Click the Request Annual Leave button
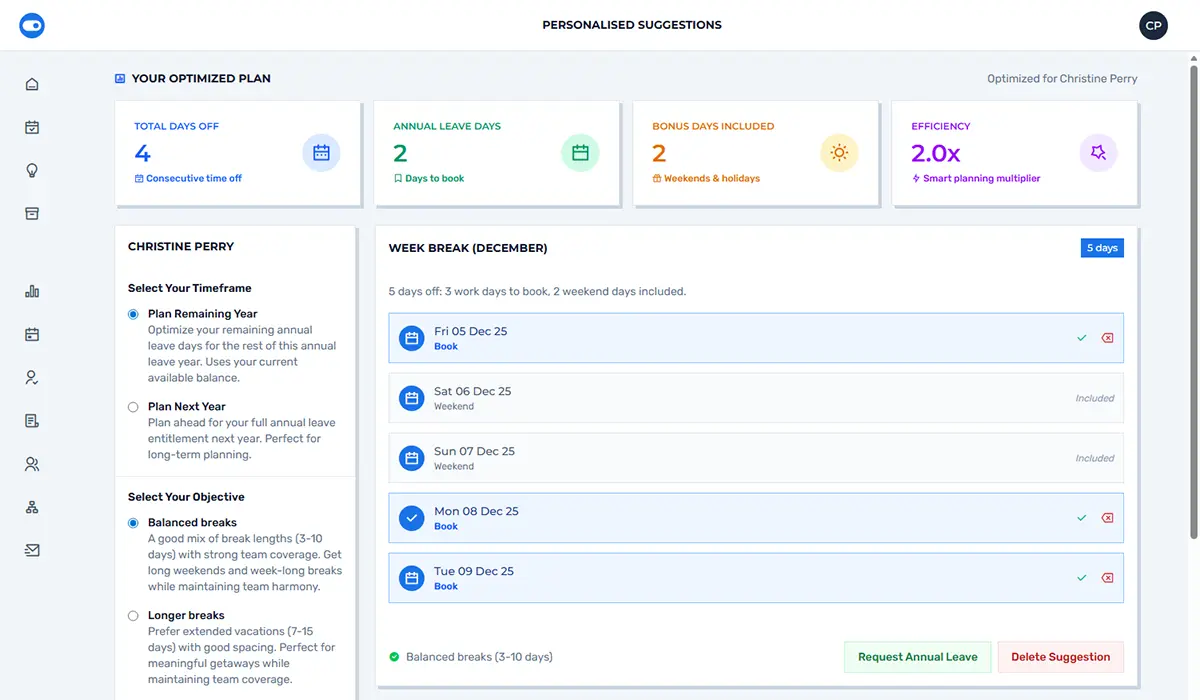The image size is (1200, 700). (x=917, y=657)
